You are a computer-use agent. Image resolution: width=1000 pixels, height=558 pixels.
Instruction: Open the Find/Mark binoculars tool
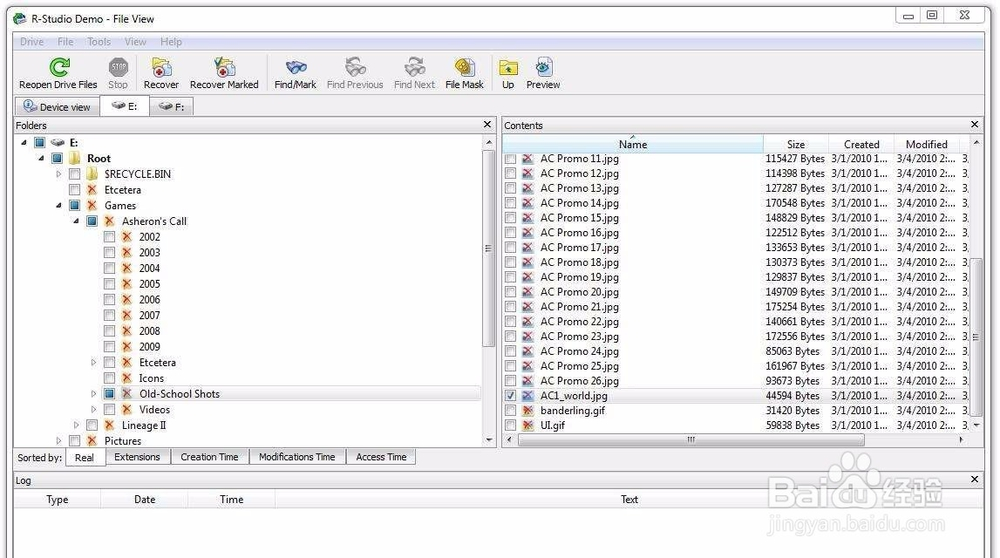tap(296, 67)
